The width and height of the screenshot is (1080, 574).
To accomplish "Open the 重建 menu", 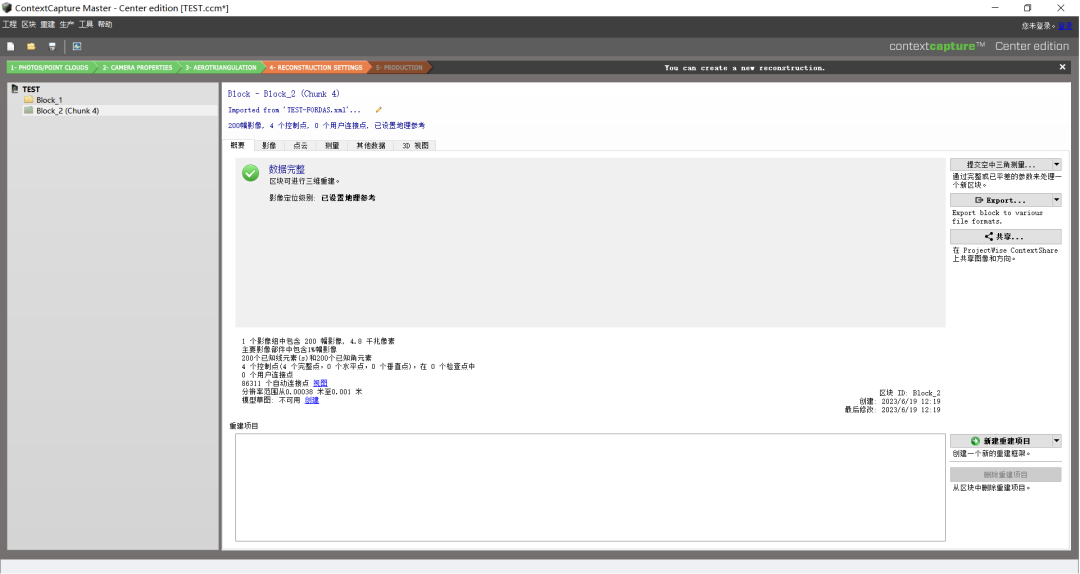I will 48,24.
